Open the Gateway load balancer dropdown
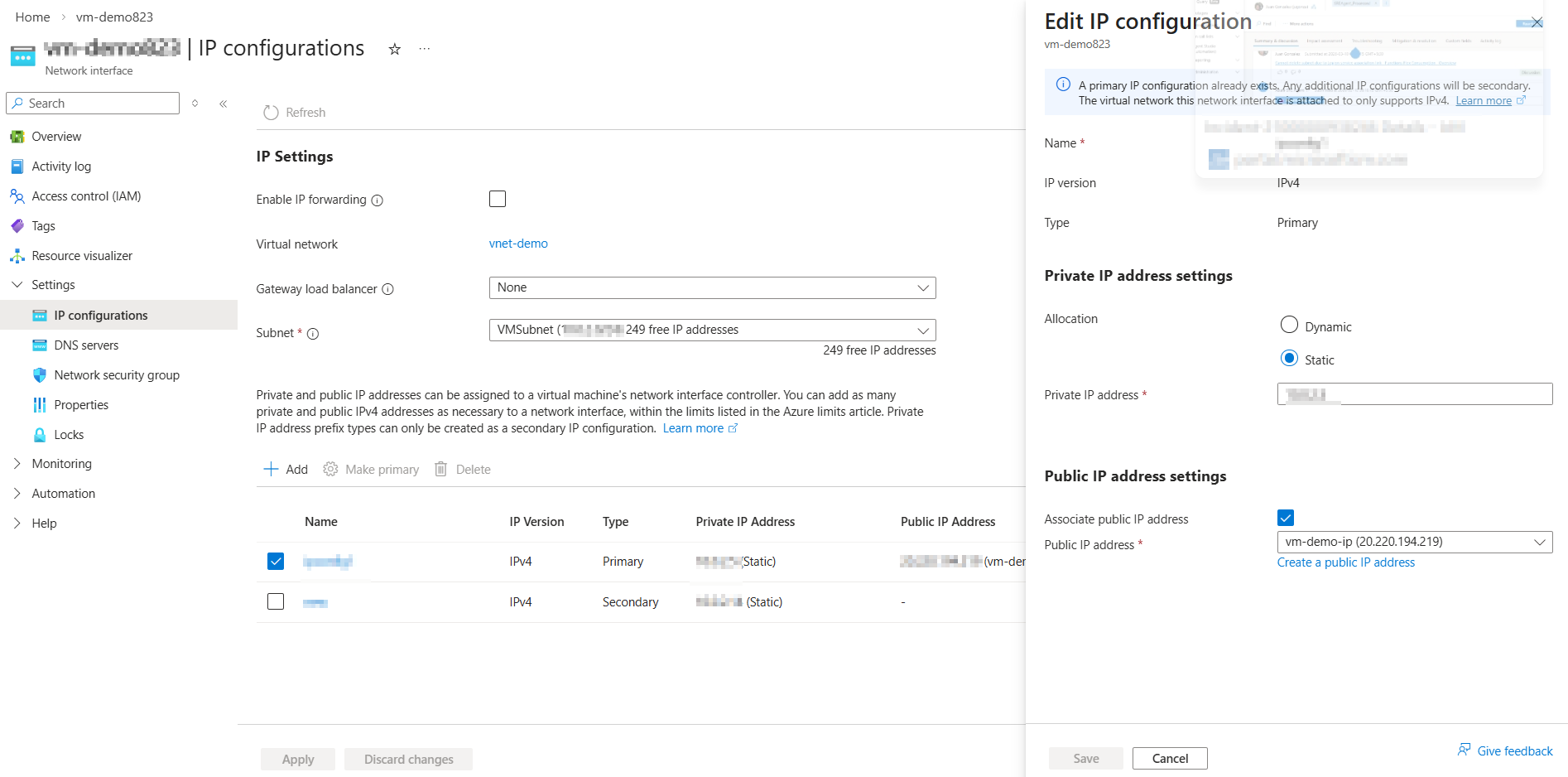1568x777 pixels. click(x=712, y=287)
